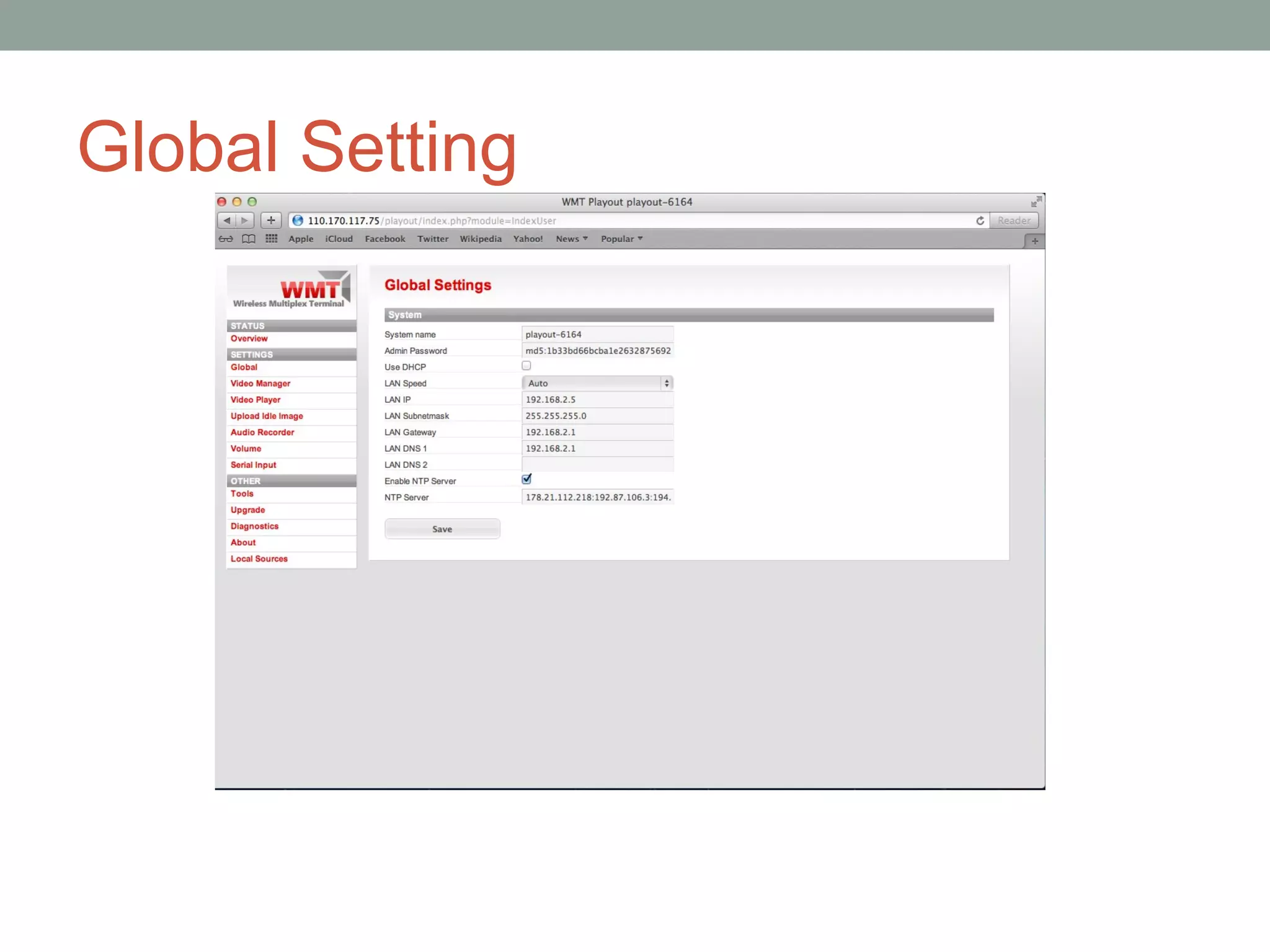
Task: Open the Diagnostics page
Action: click(254, 526)
